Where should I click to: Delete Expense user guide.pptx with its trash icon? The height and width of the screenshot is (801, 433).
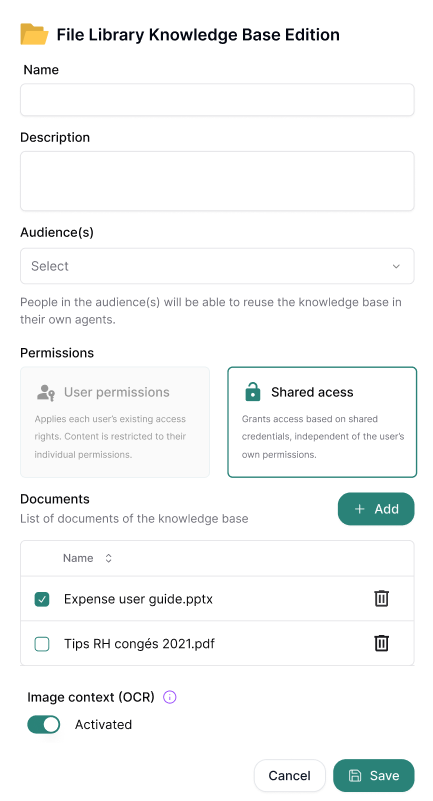click(381, 598)
